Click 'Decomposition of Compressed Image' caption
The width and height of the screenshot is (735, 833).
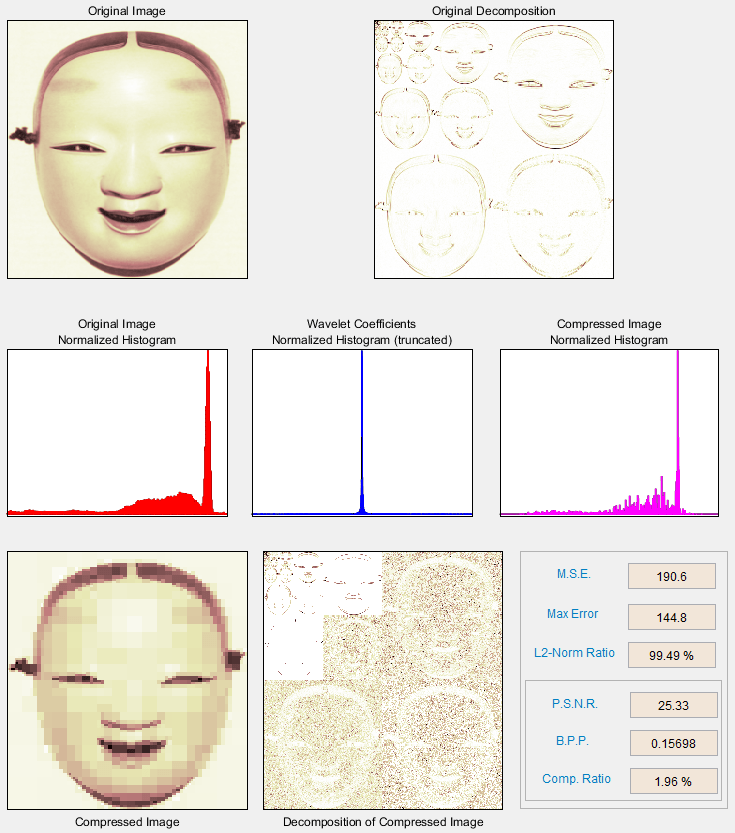(x=383, y=822)
